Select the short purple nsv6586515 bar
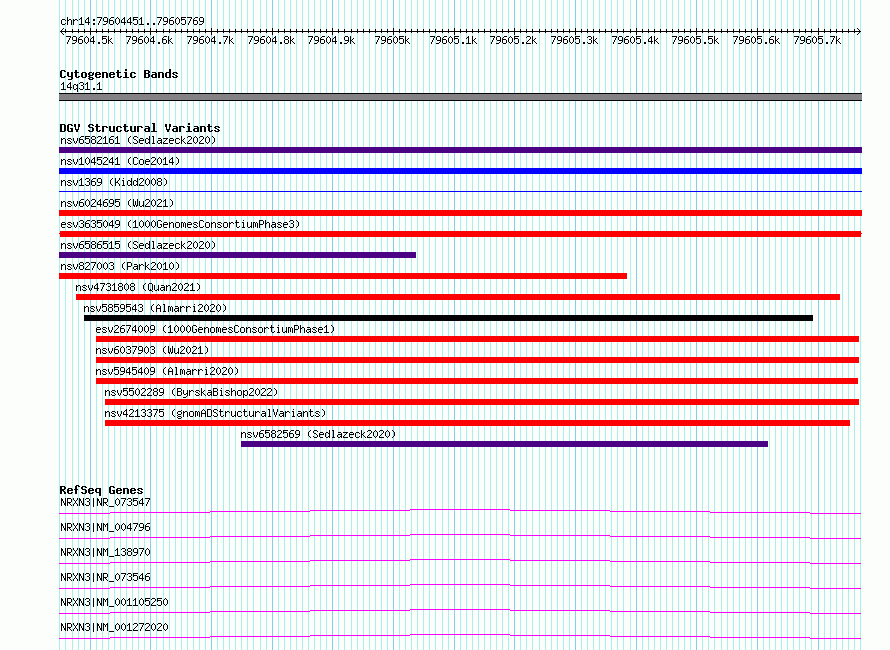Screen dimensions: 890x650 click(x=237, y=255)
